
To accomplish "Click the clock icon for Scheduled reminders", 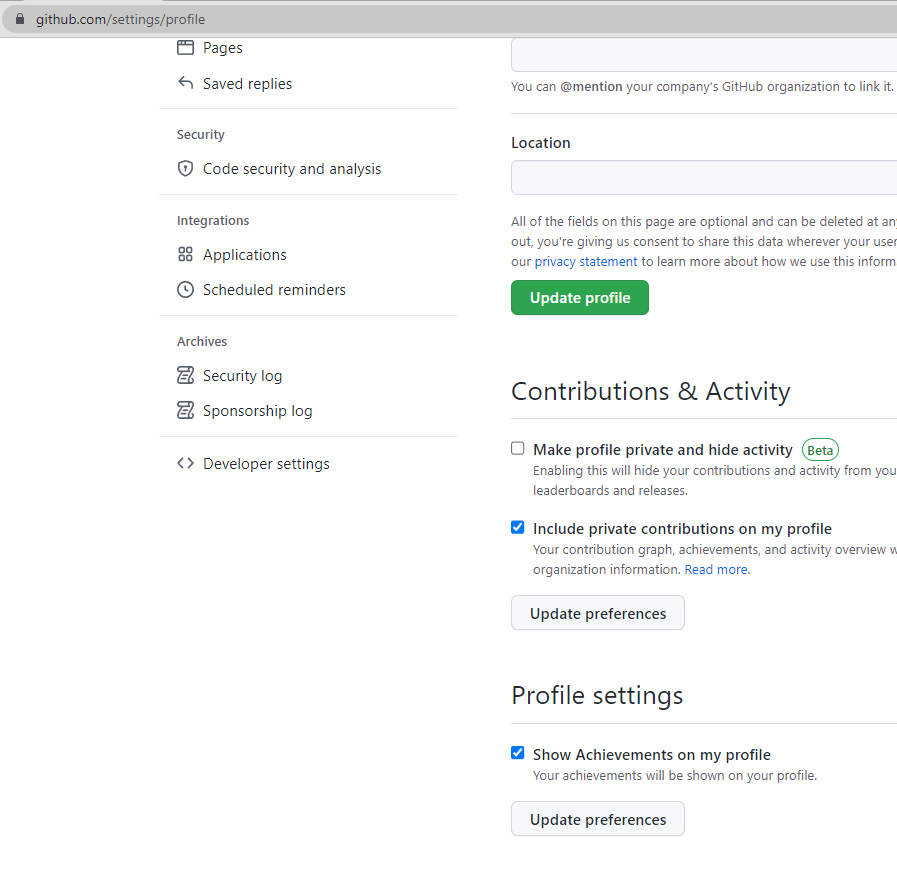I will [x=185, y=289].
